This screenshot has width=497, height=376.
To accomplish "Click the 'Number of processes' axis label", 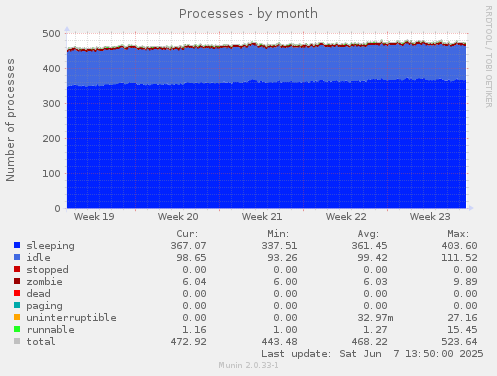I will pos(11,120).
